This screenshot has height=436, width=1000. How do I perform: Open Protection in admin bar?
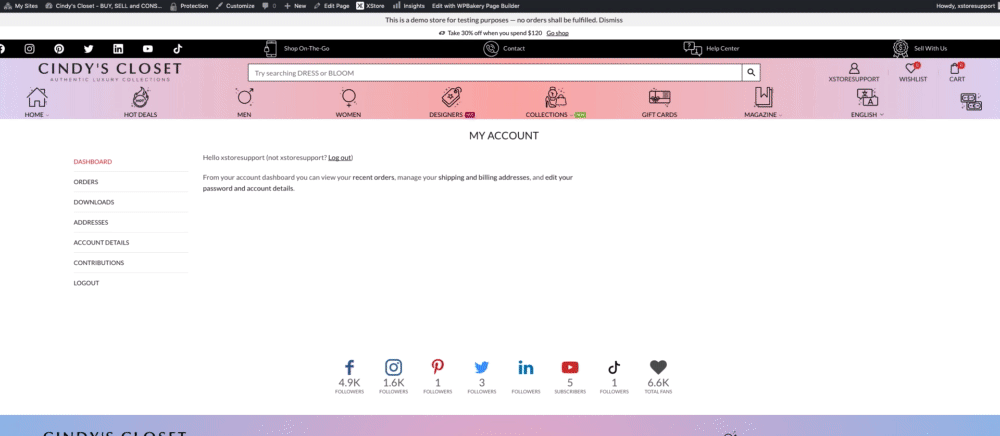(x=189, y=6)
